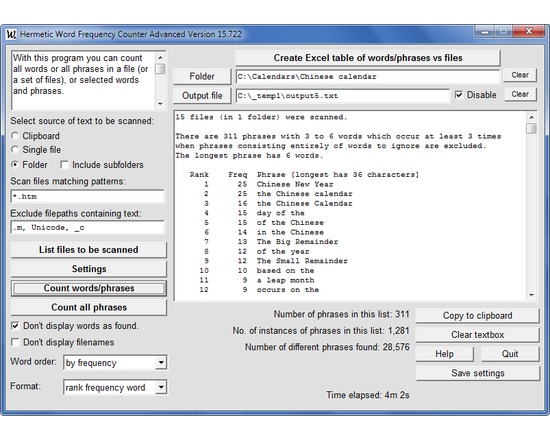The image size is (550, 440).
Task: Open Help
Action: pos(444,354)
